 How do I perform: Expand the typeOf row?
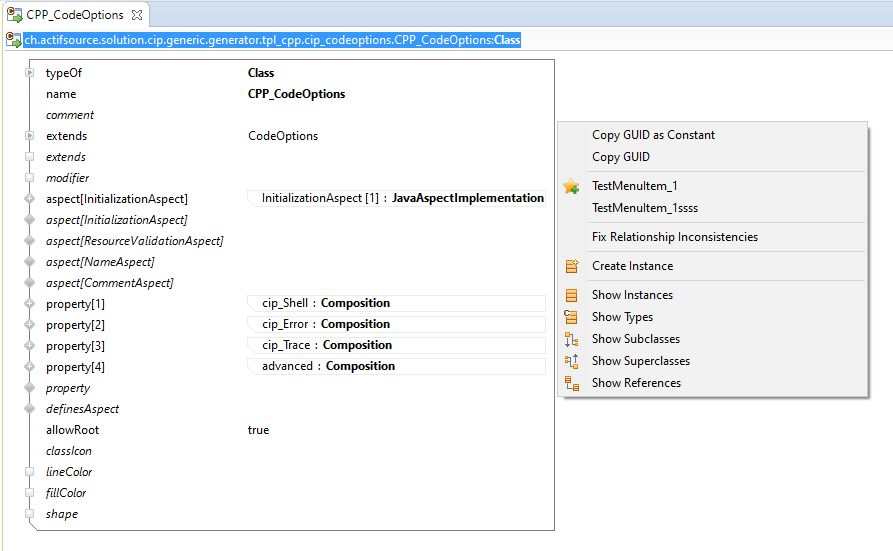tap(30, 73)
